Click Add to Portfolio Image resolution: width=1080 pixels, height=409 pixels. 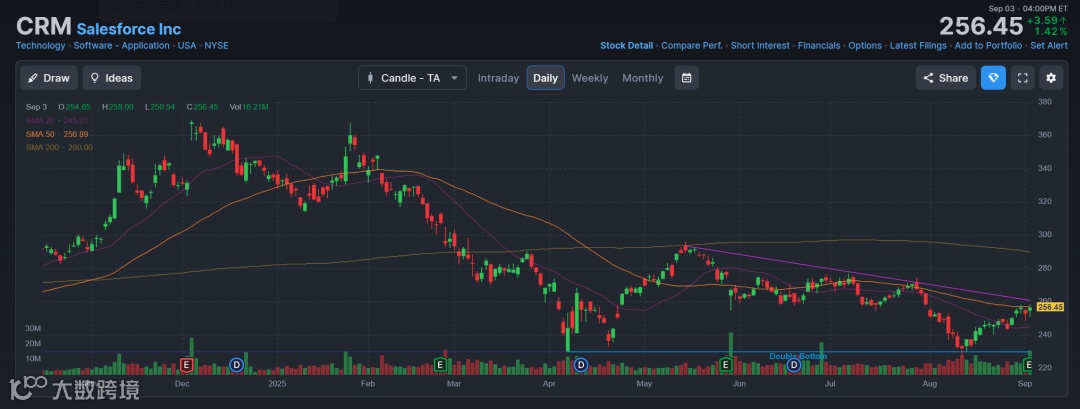[988, 45]
